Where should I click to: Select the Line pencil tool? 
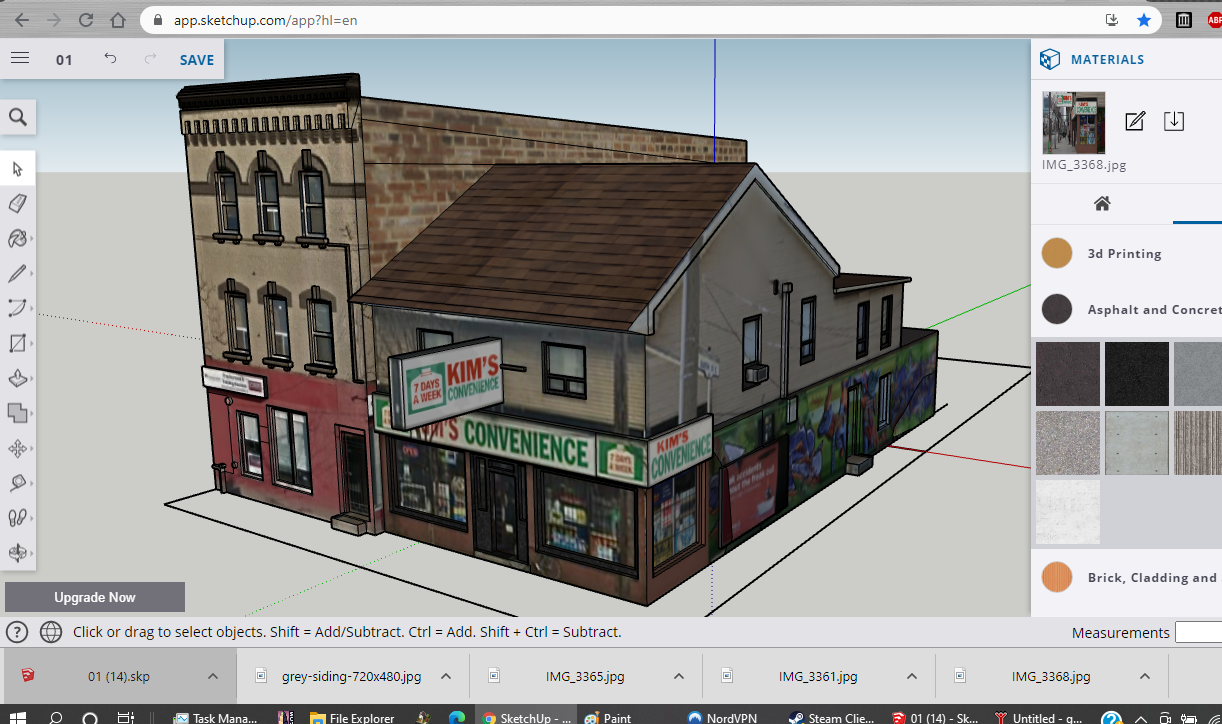[x=18, y=274]
